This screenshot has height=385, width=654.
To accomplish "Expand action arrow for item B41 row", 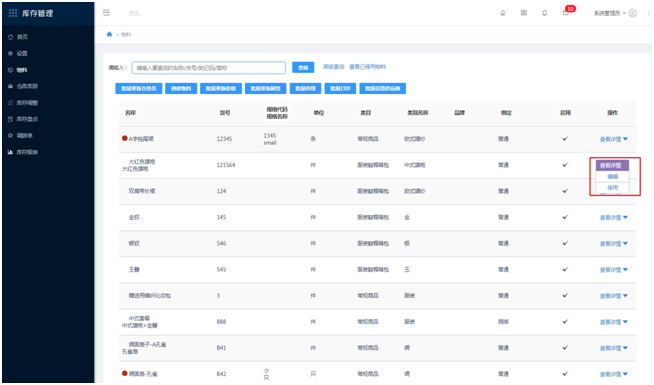I will pos(625,348).
